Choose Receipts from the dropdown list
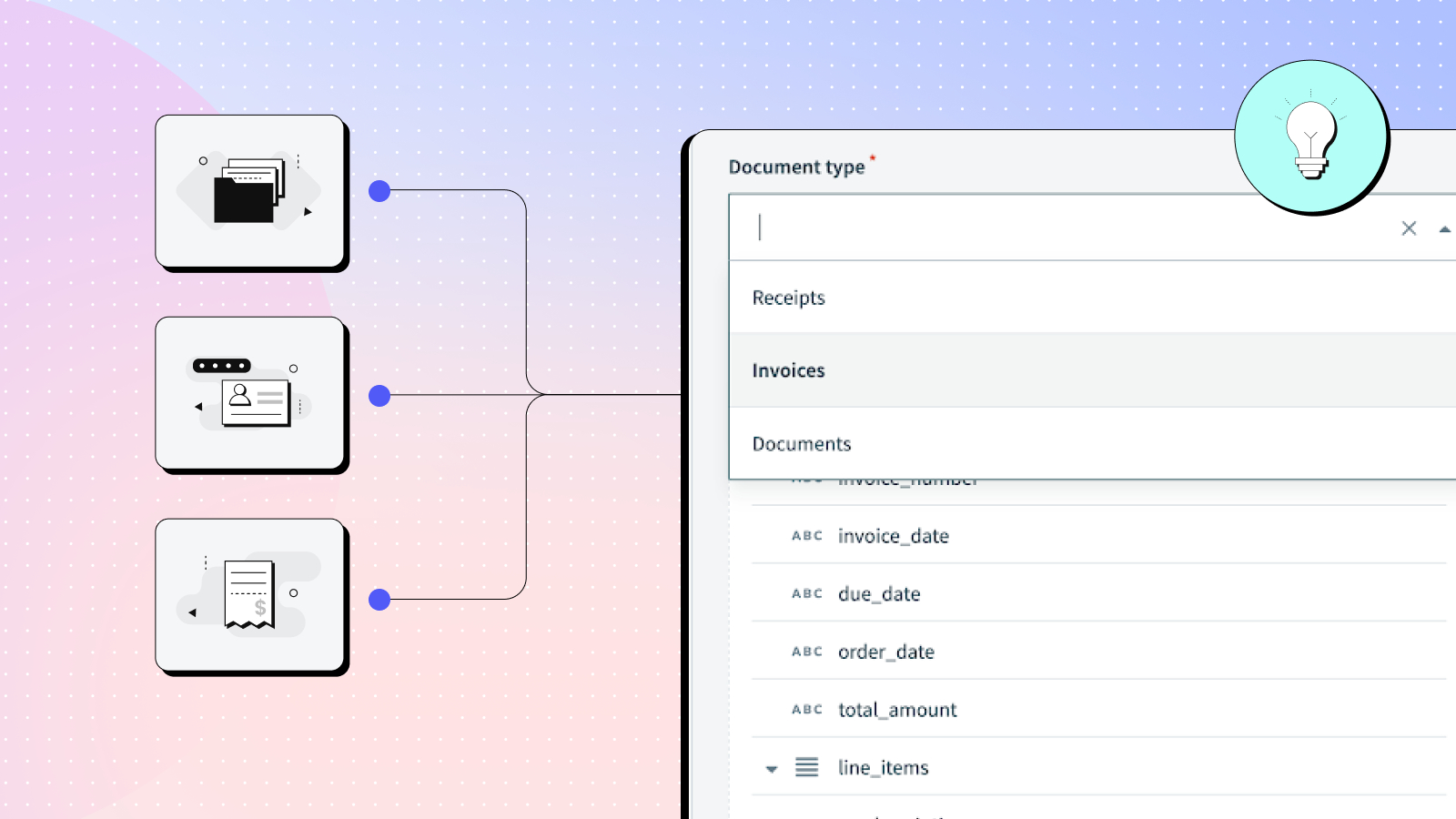Image resolution: width=1456 pixels, height=819 pixels. tap(1092, 298)
